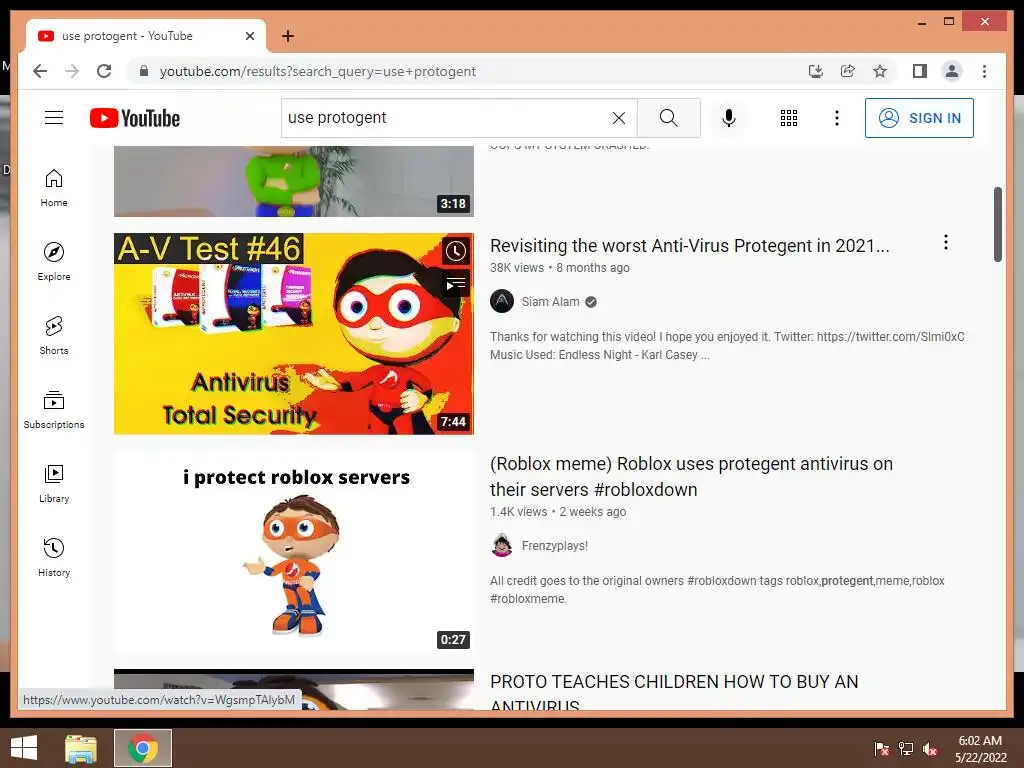This screenshot has width=1024, height=768.
Task: Click the '1.4K views' text
Action: tap(519, 512)
